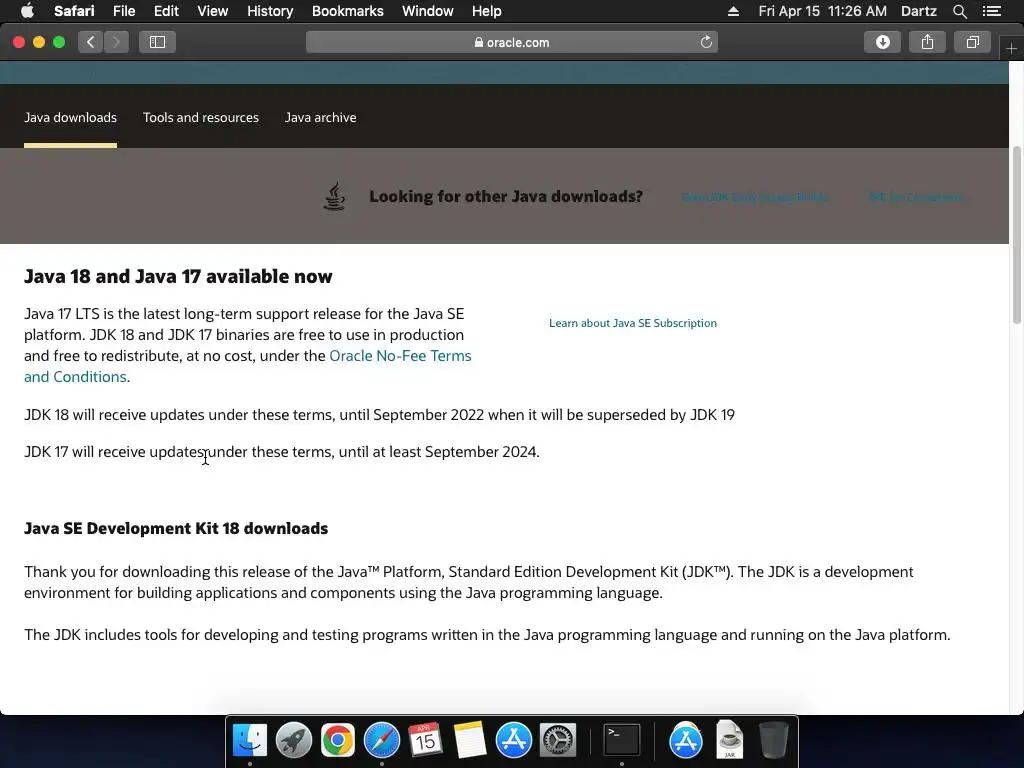Open App Store left of System Preferences
Screen dimensions: 1024x768
pos(513,741)
